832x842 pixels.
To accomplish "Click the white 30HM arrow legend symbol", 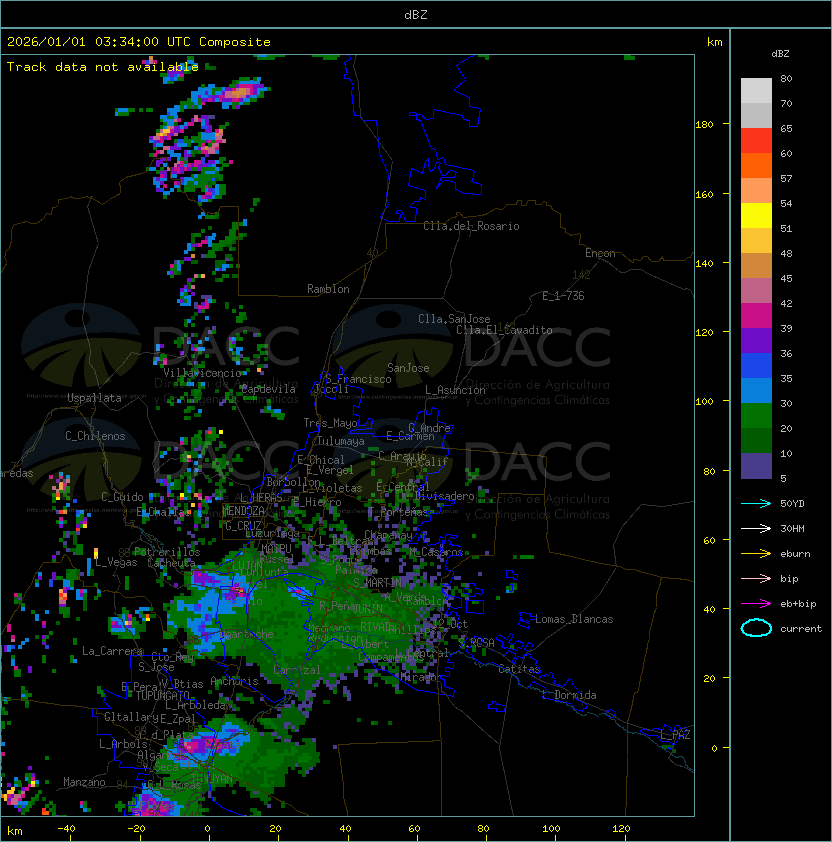I will click(x=756, y=528).
